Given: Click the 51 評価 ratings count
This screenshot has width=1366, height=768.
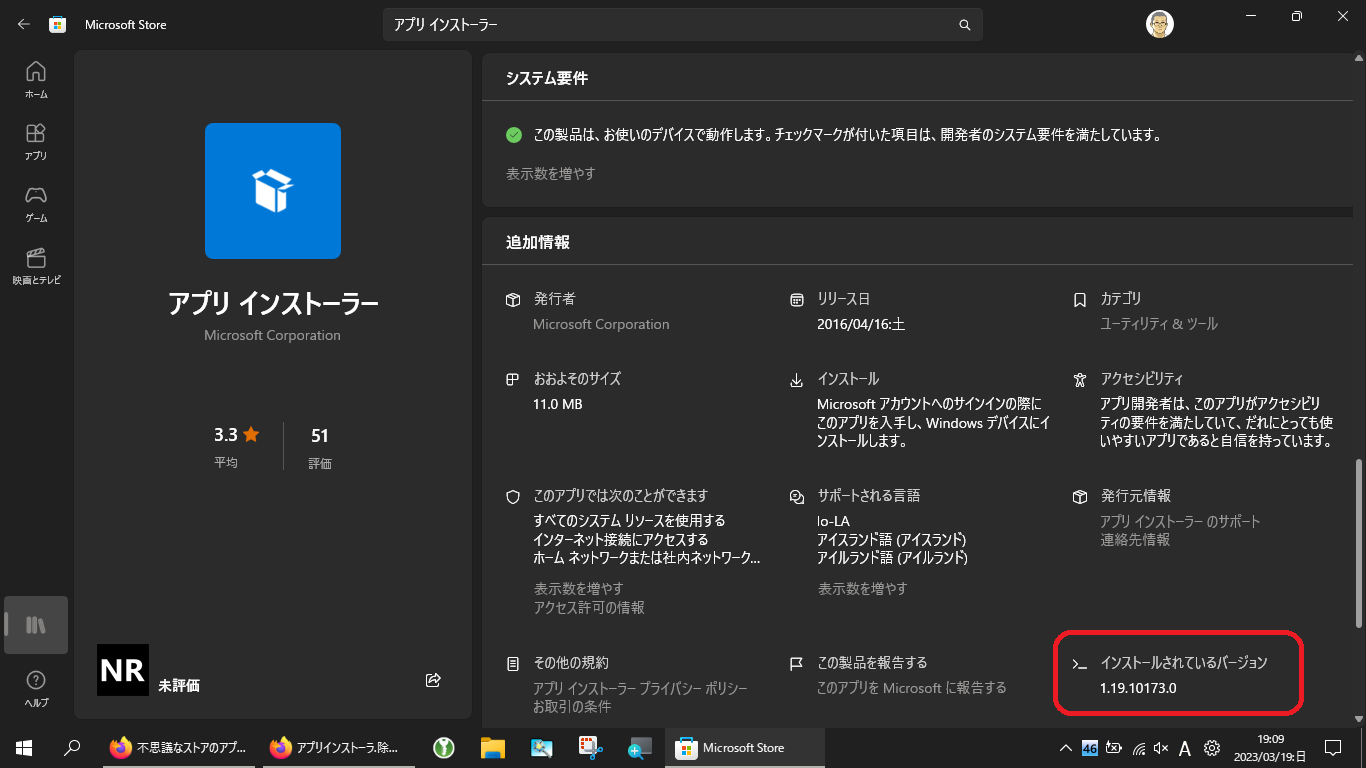Looking at the screenshot, I should tap(320, 447).
